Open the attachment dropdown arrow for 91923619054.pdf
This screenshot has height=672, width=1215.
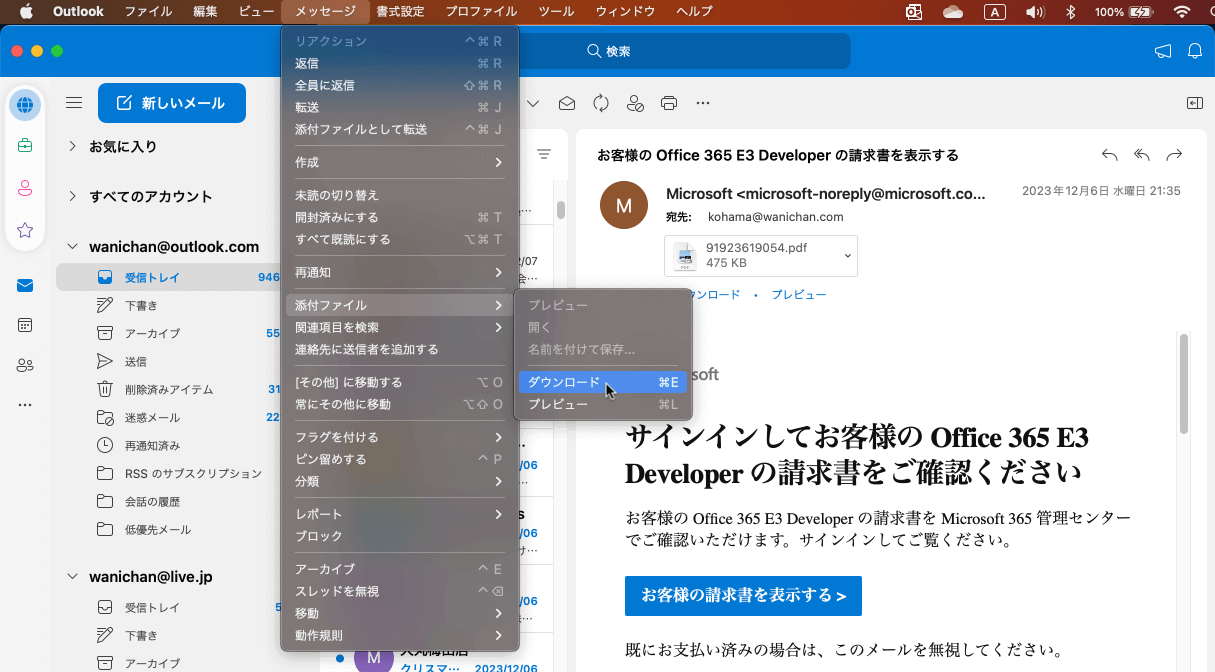[847, 256]
